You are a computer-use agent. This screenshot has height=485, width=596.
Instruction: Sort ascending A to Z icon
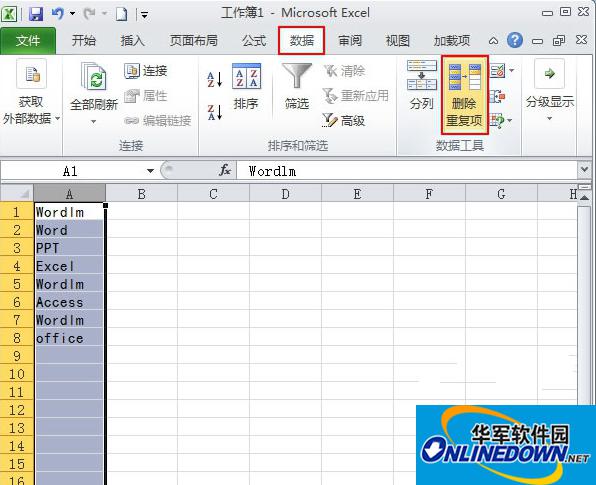click(x=215, y=79)
